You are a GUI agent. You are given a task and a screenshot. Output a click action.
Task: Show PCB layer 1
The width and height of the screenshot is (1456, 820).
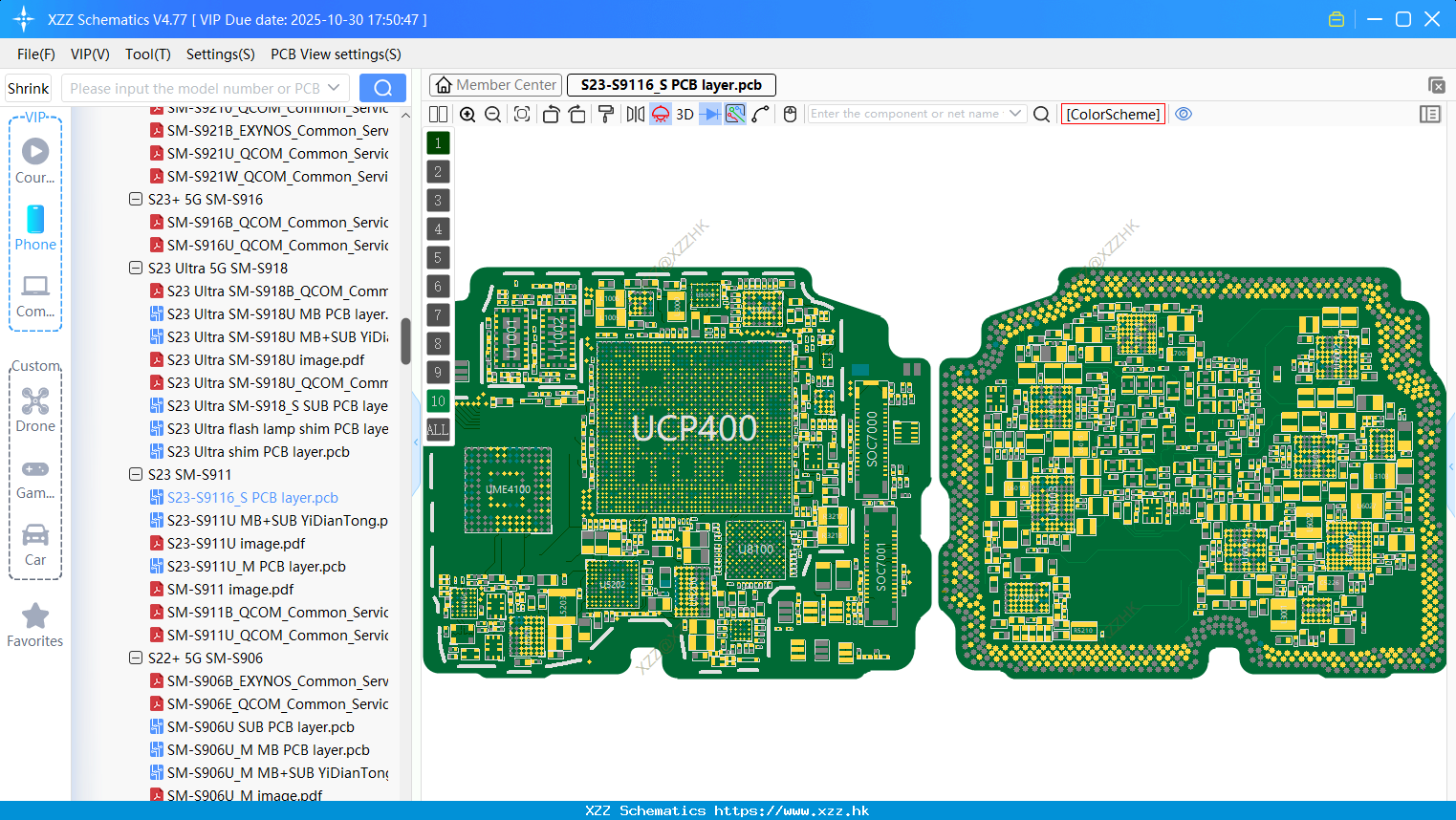438,142
